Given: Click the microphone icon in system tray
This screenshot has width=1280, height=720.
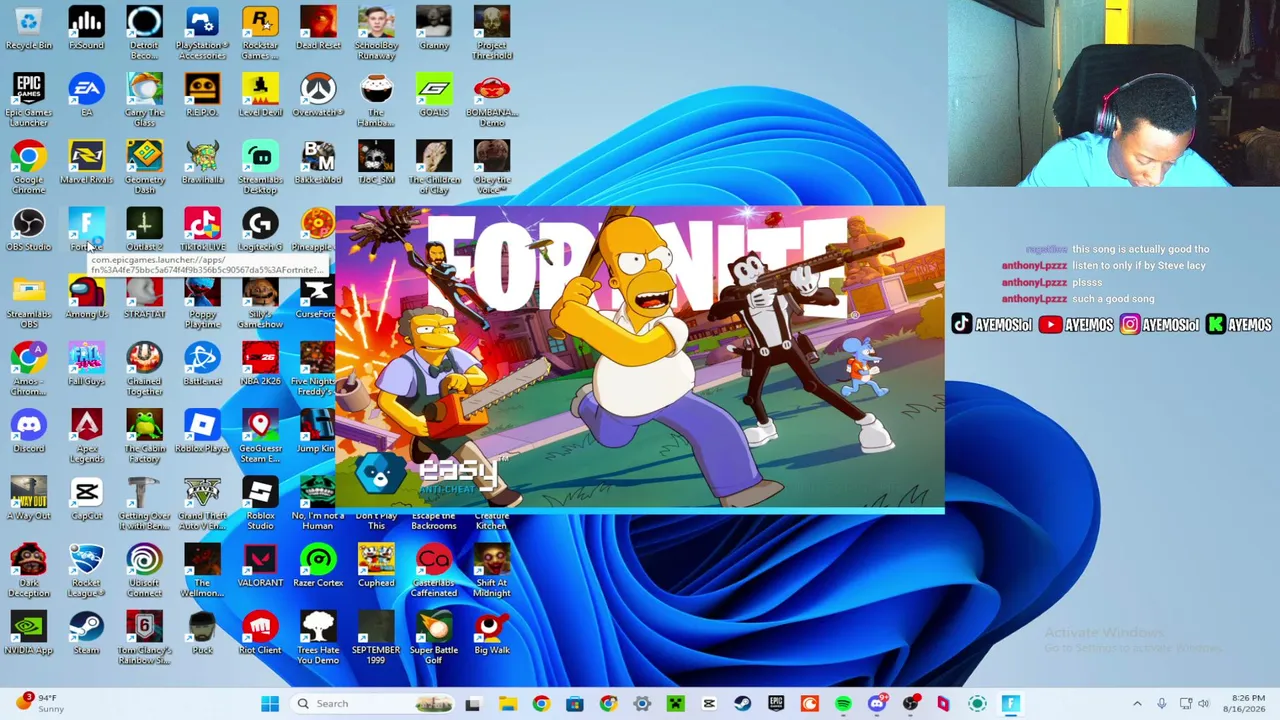Looking at the screenshot, I should click(1161, 703).
